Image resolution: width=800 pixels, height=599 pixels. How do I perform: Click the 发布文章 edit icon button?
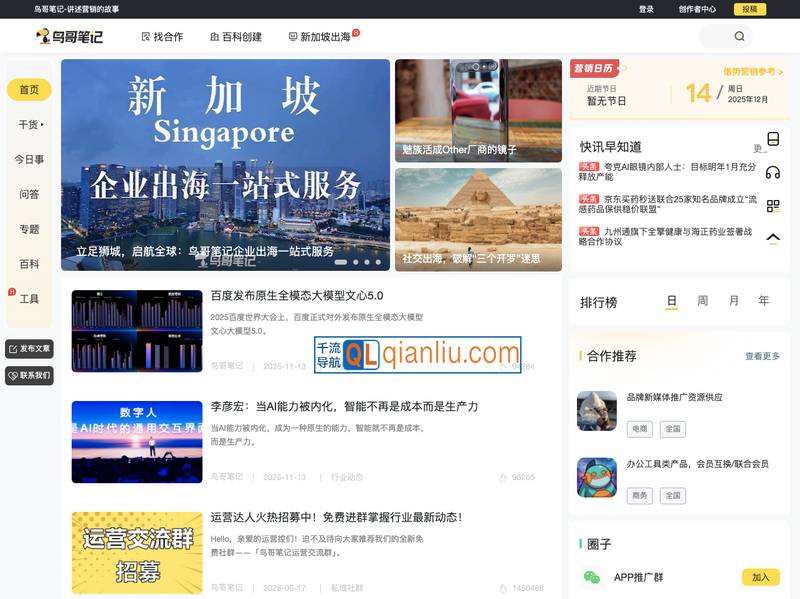(29, 349)
